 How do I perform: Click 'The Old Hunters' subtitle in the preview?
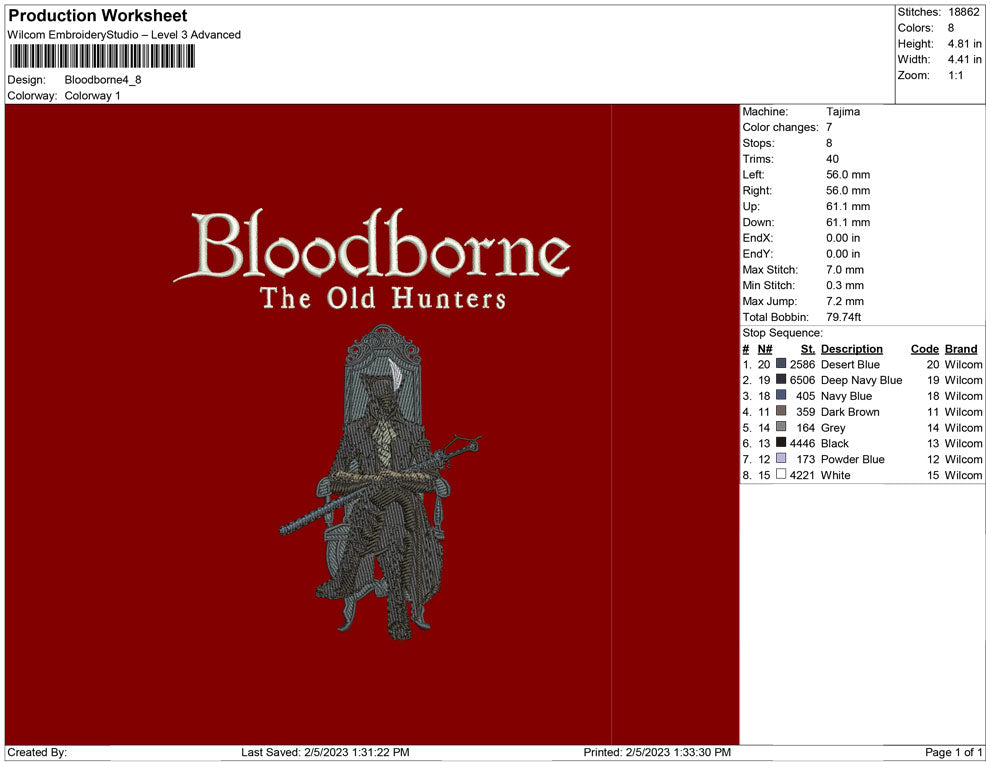click(383, 298)
